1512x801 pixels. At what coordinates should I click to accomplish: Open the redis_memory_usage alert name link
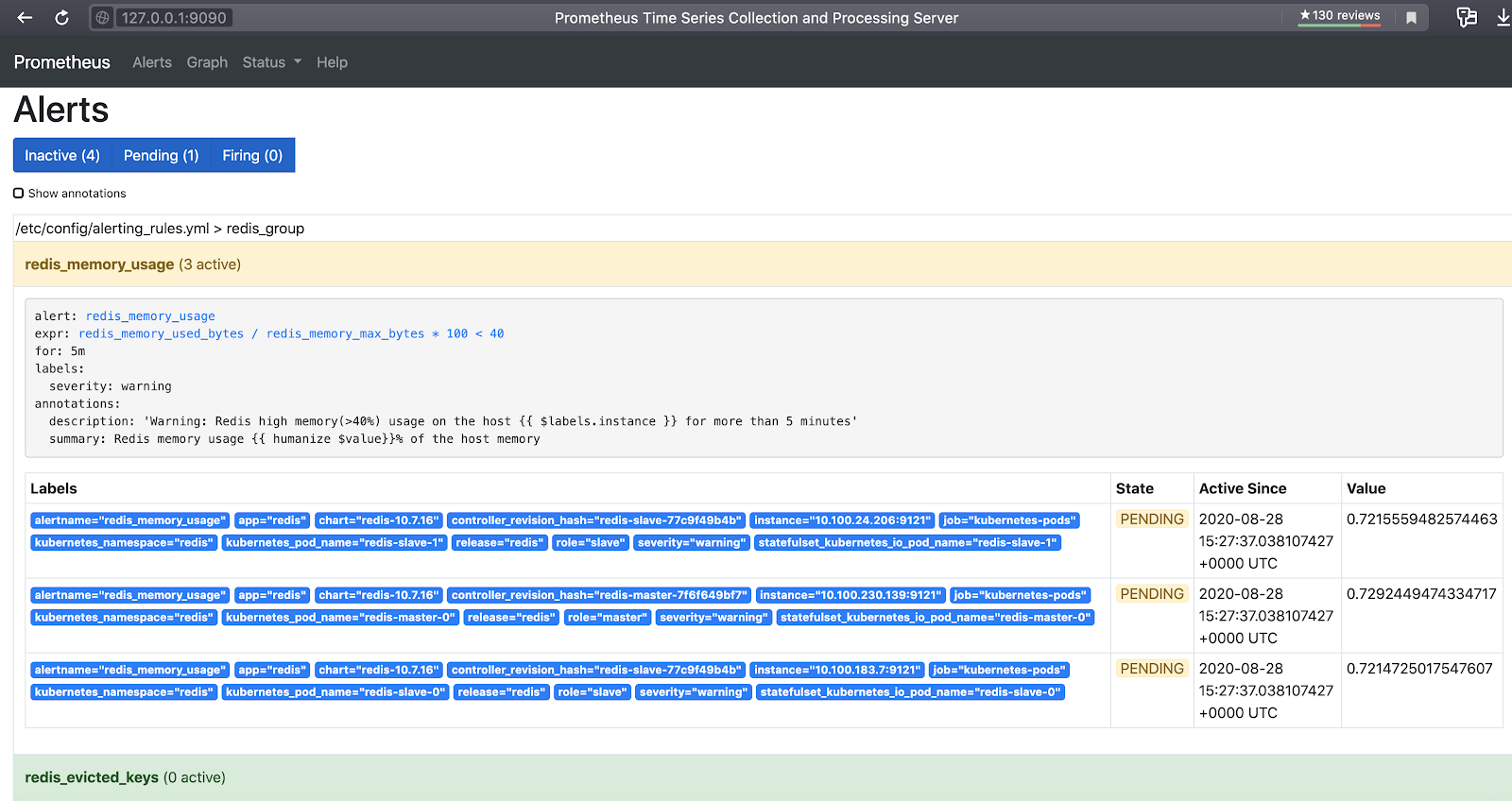tap(150, 316)
